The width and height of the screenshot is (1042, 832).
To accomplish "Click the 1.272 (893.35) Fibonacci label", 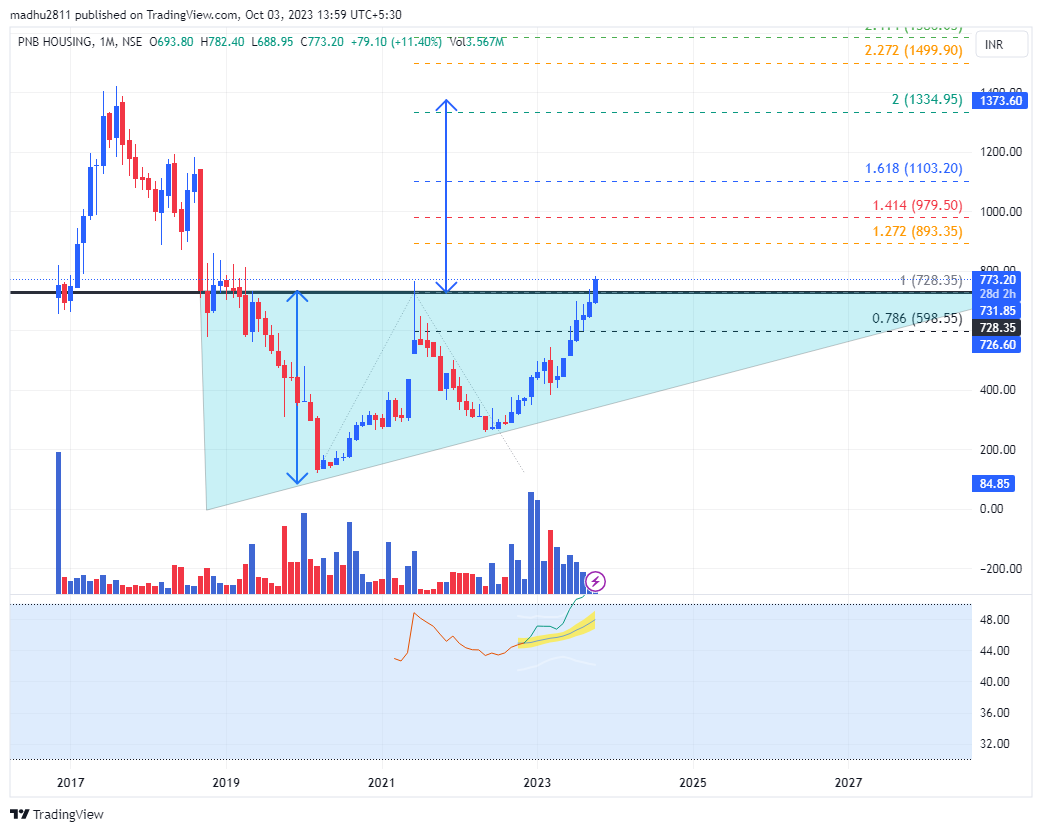I will 917,231.
